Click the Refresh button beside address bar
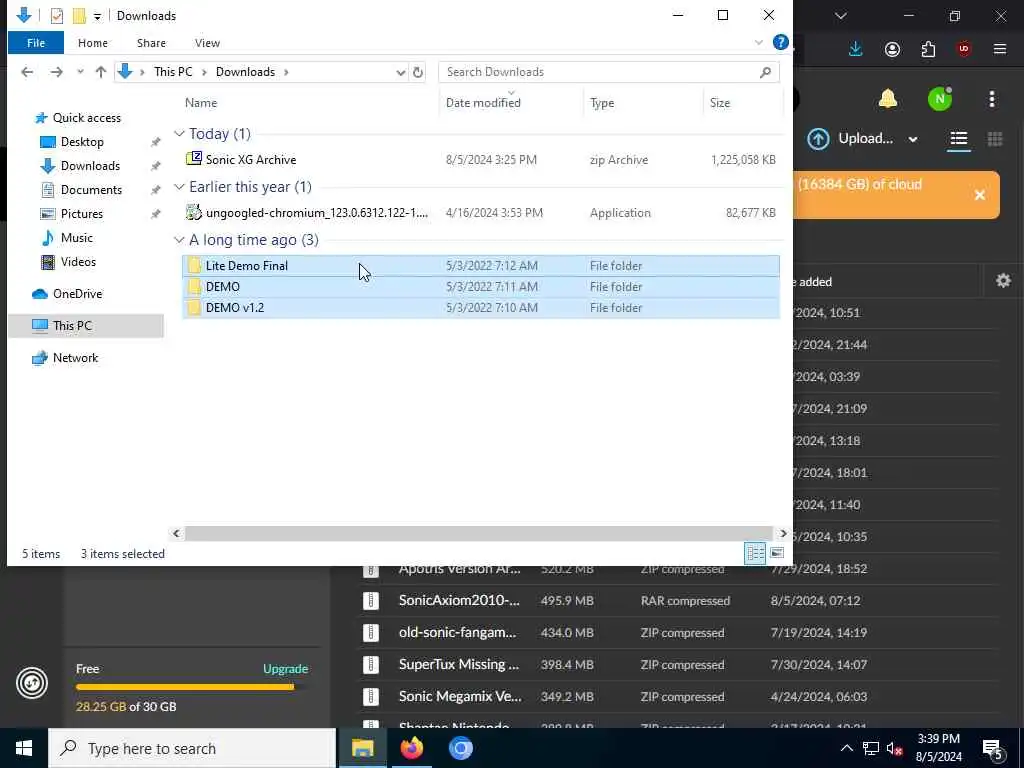1024x768 pixels. click(x=418, y=72)
